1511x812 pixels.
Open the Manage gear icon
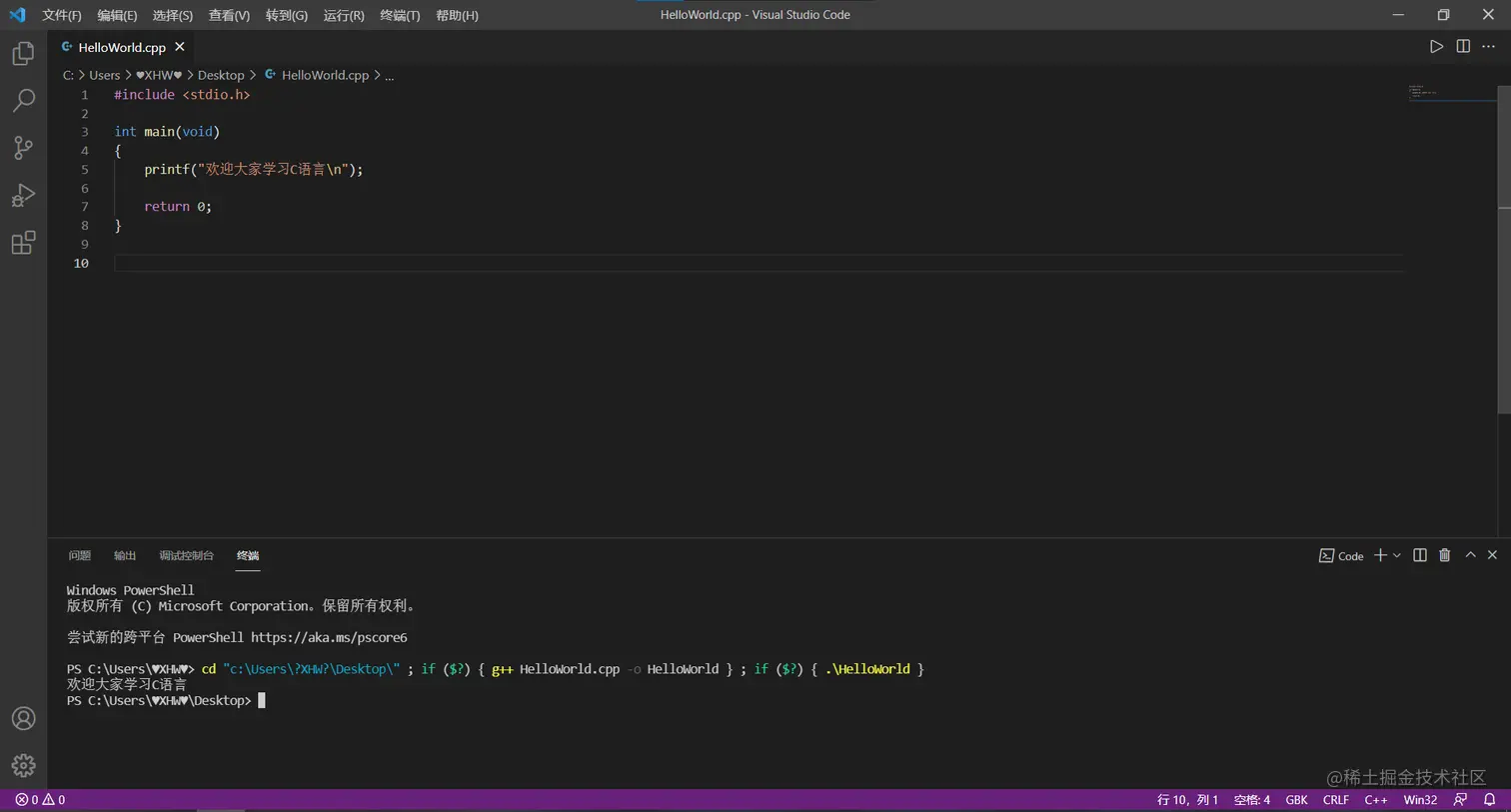tap(23, 765)
